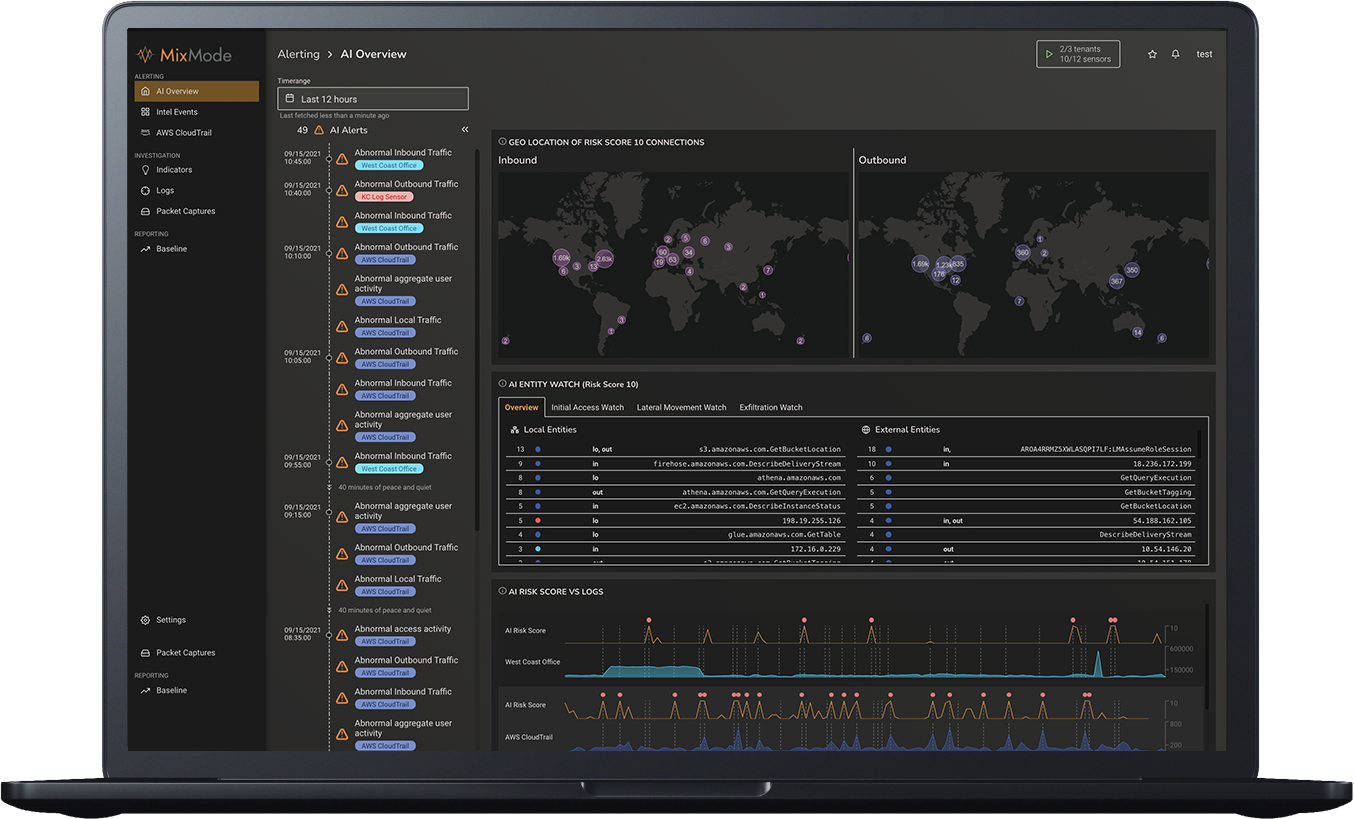Go to Indicators page
Screen dimensions: 1354x819
pos(174,170)
